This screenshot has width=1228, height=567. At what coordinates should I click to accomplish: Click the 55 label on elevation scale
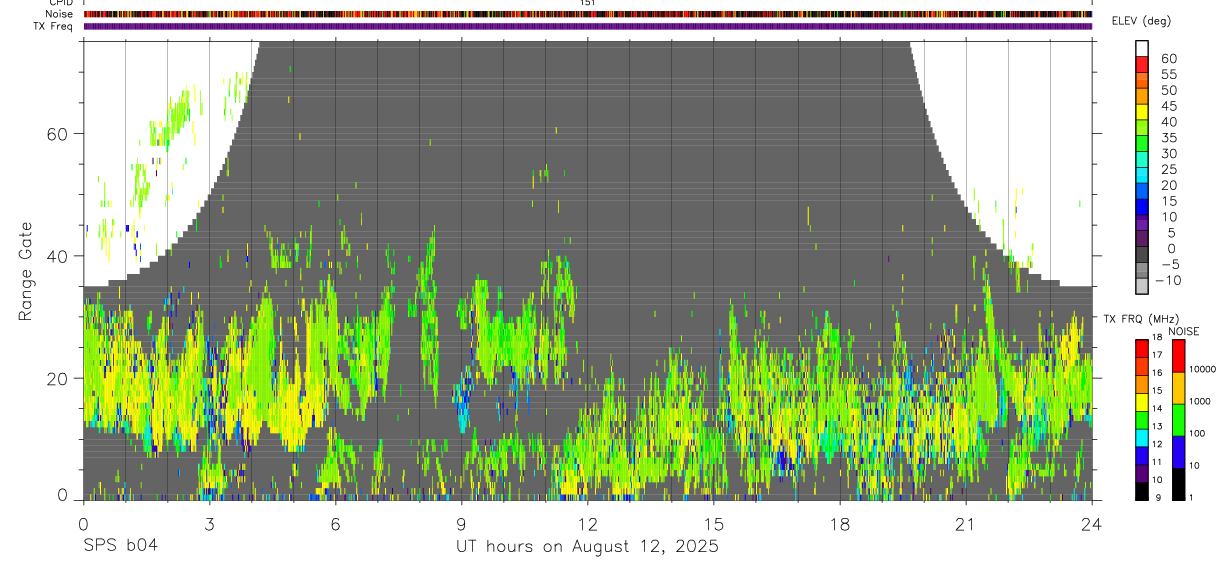click(x=1168, y=75)
